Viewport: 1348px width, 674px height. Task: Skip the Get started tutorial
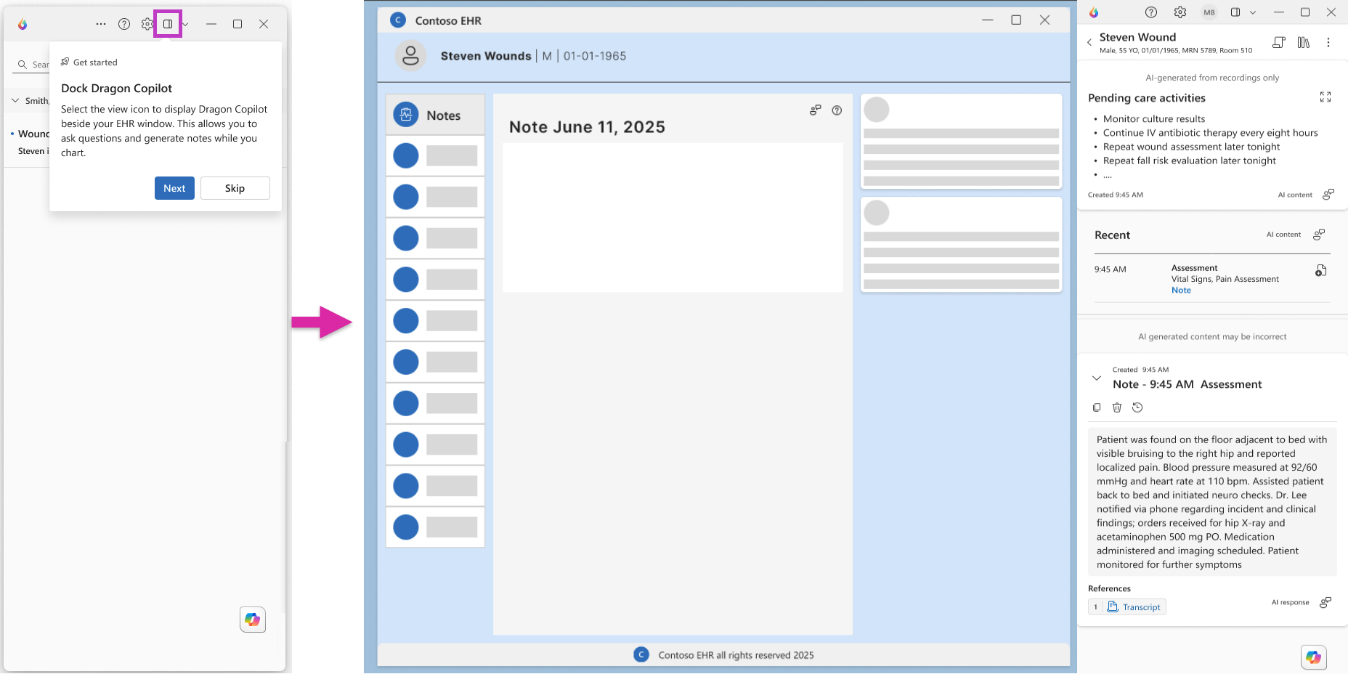tap(234, 188)
